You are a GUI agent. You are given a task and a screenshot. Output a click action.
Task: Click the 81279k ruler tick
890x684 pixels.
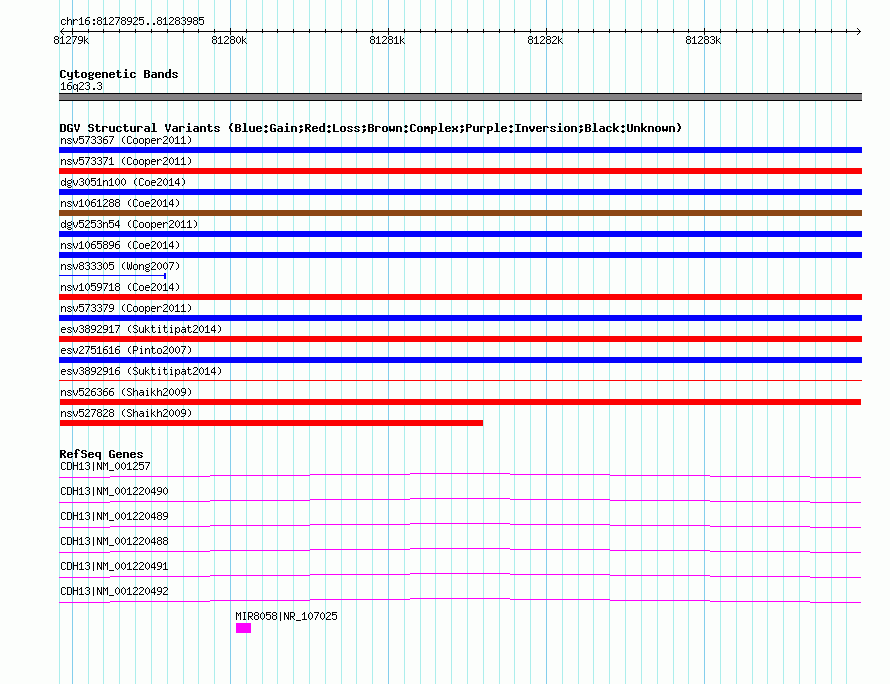71,40
